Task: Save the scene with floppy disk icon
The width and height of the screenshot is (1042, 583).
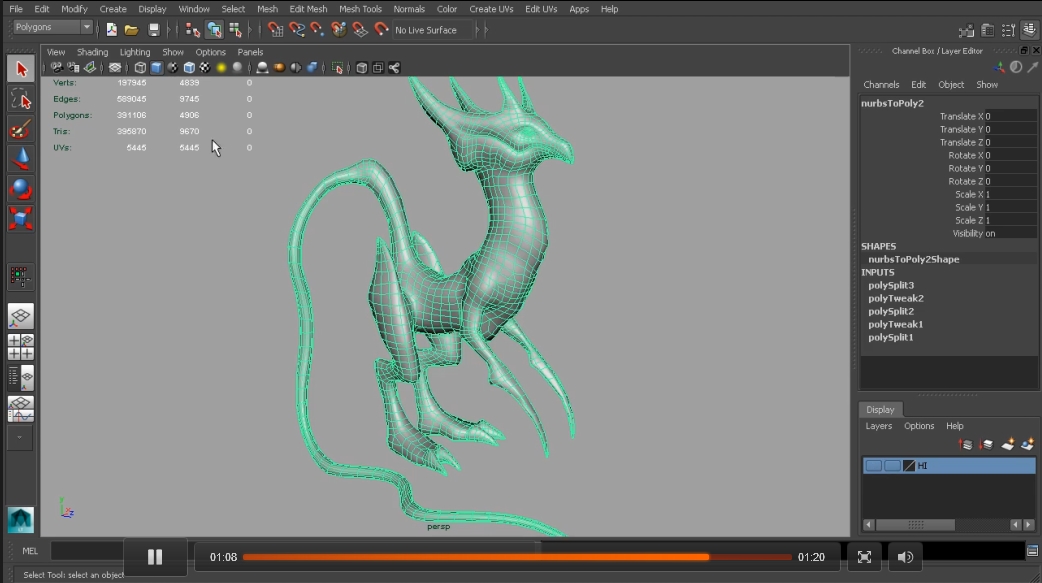Action: click(x=154, y=29)
